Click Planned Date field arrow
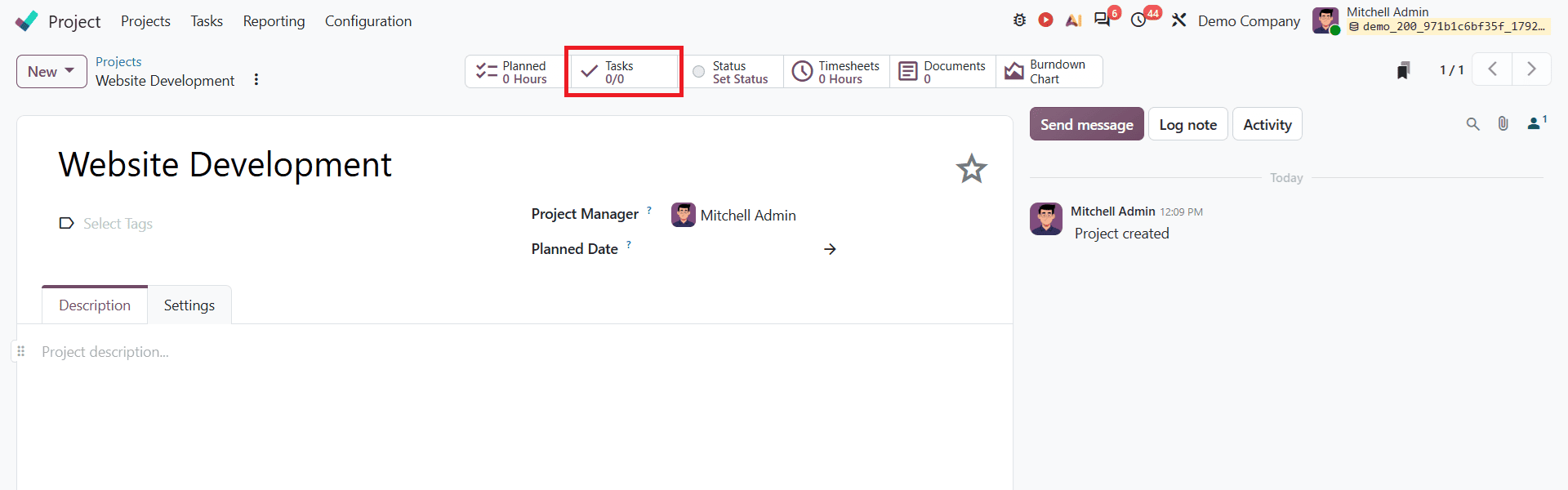1568x490 pixels. coord(830,249)
